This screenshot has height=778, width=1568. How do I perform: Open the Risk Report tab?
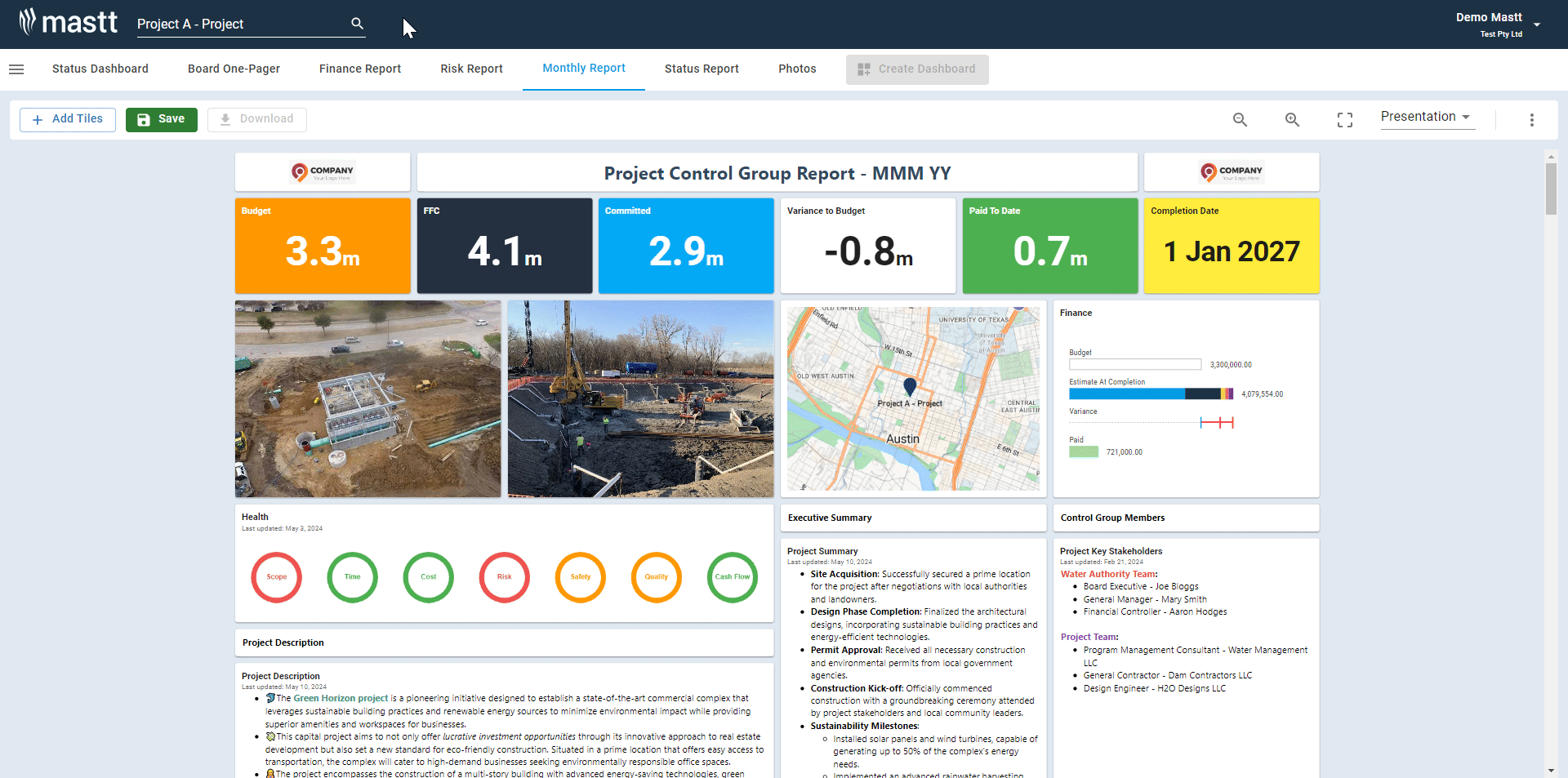[471, 69]
